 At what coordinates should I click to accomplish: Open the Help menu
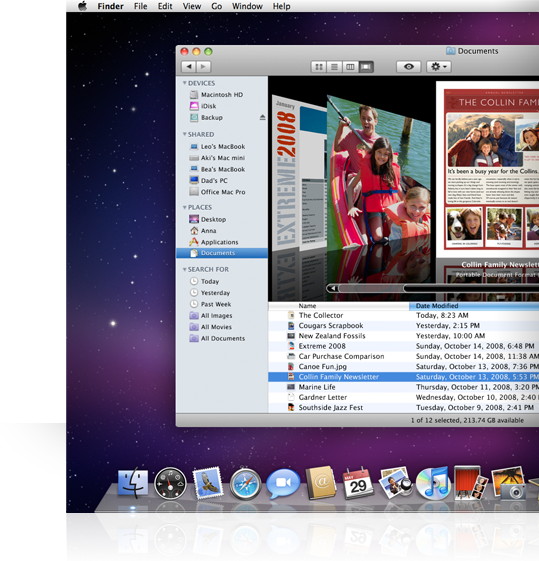(x=281, y=6)
